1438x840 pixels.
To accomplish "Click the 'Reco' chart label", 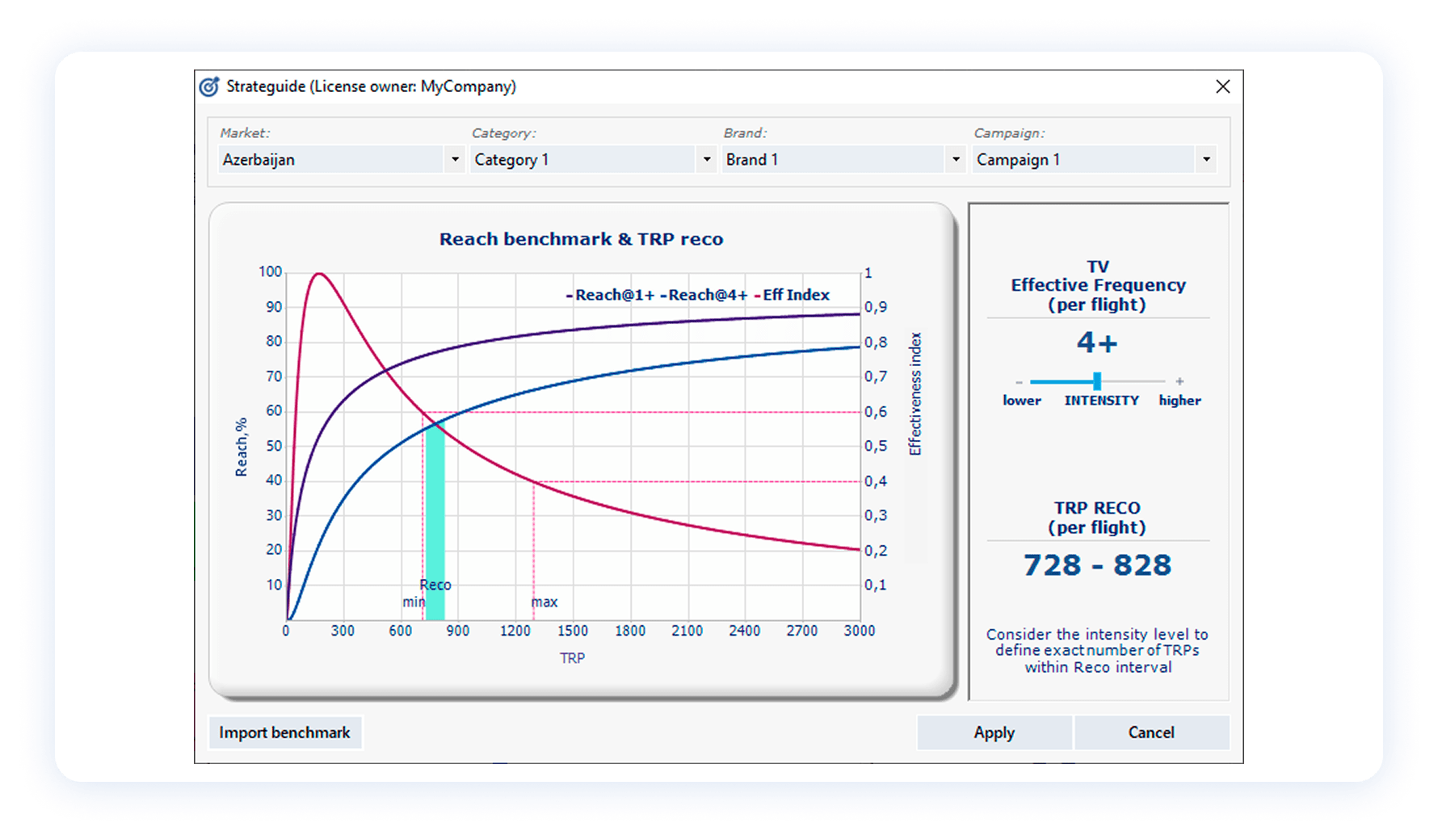I will 435,585.
